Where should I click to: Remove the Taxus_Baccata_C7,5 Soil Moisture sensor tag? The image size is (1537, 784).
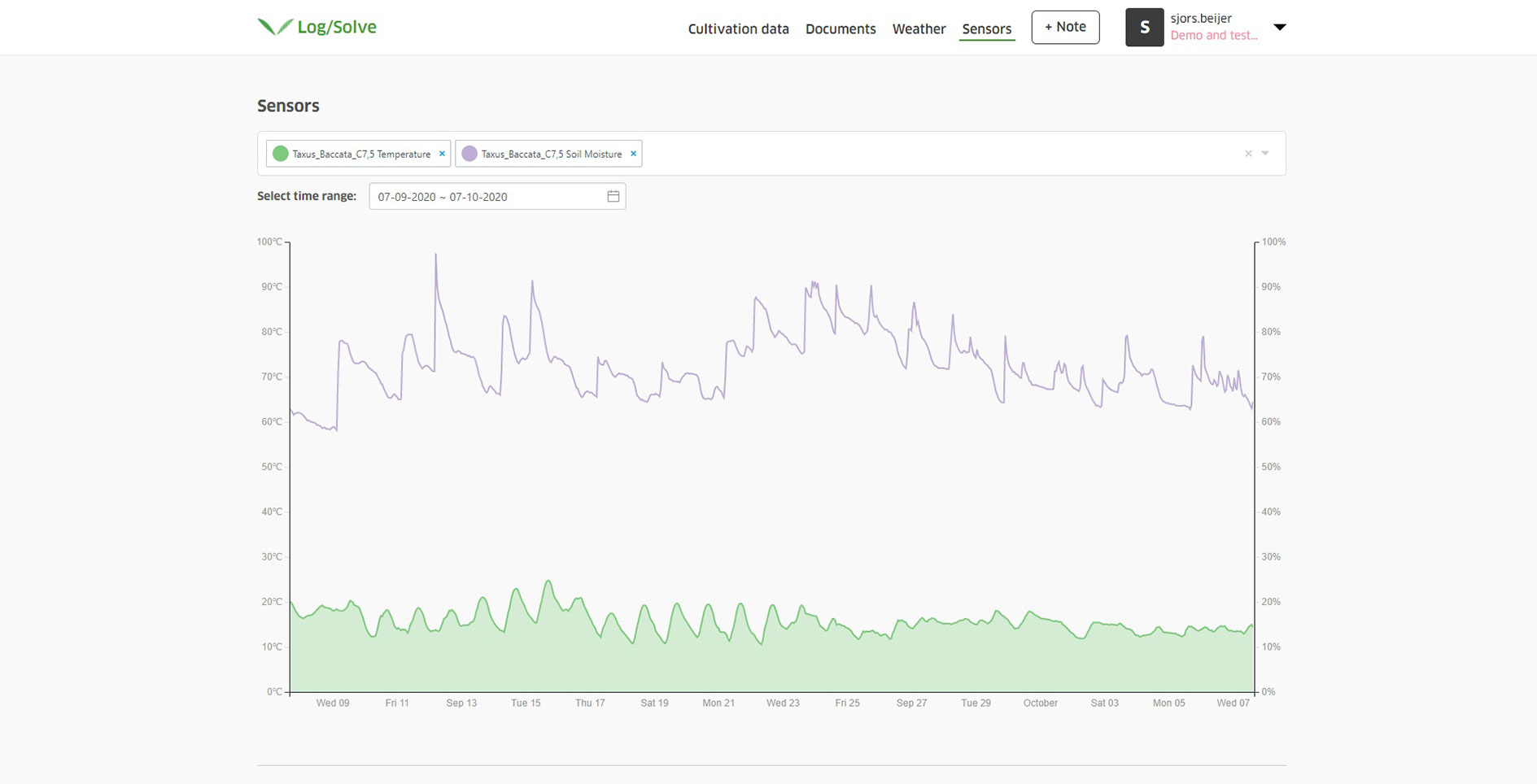[633, 153]
